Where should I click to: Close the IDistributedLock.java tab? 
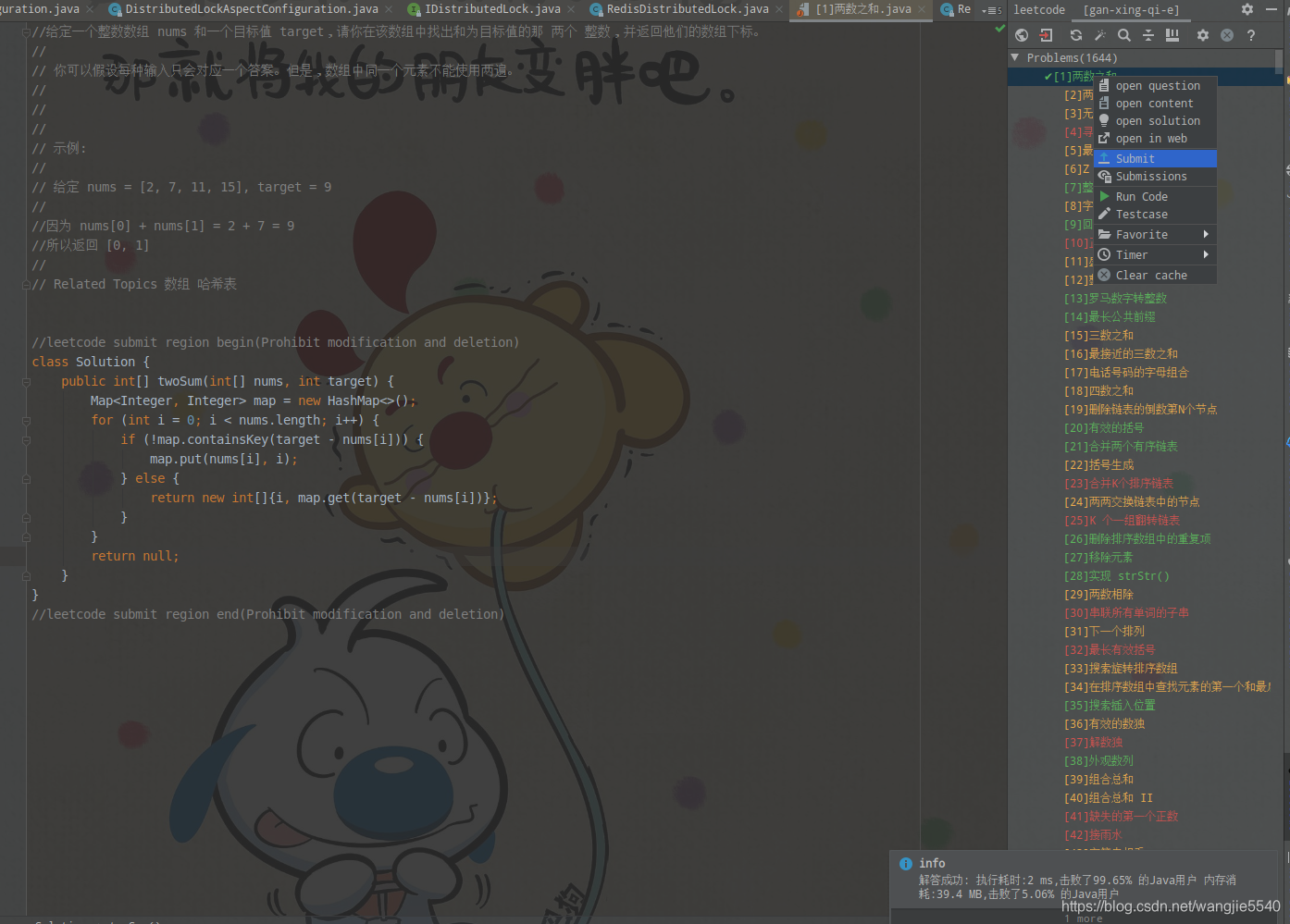571,9
